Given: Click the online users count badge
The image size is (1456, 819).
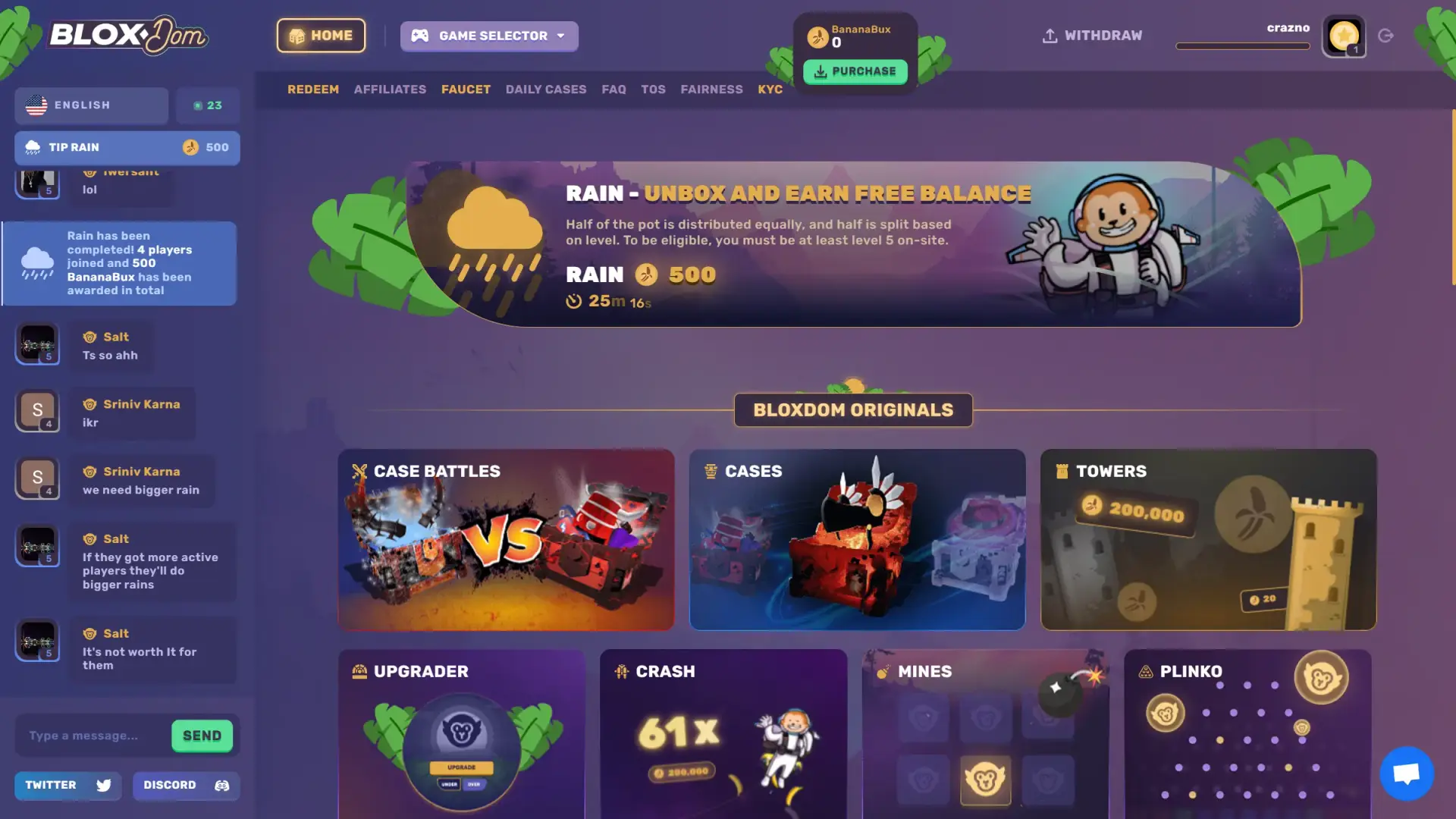Looking at the screenshot, I should (208, 105).
